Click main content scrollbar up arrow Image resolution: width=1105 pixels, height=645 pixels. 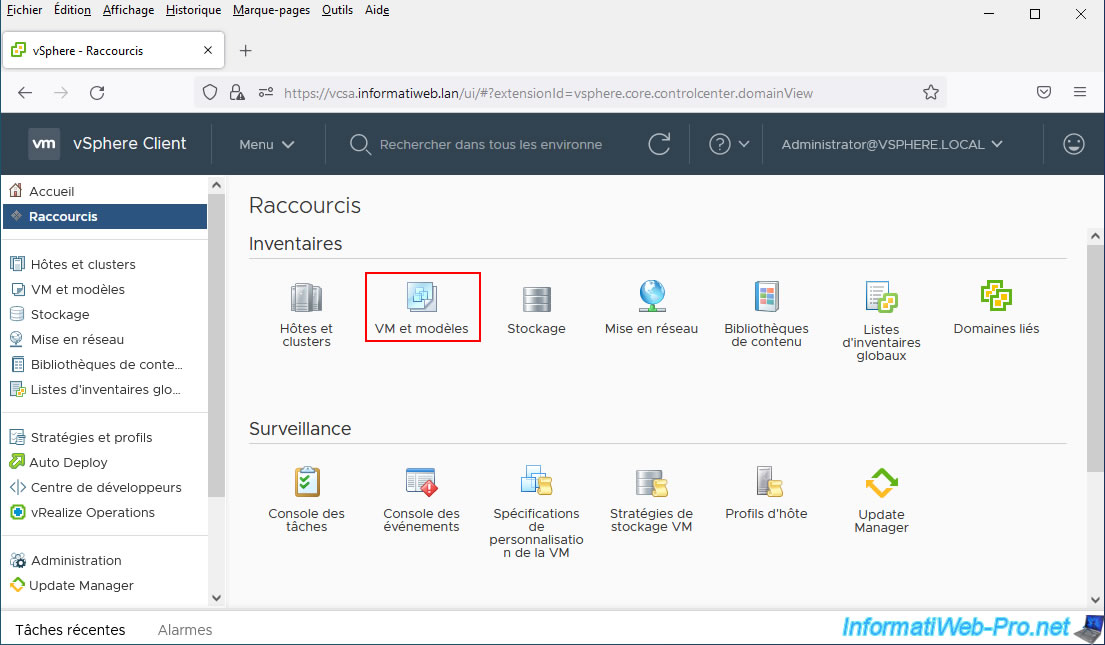1095,236
